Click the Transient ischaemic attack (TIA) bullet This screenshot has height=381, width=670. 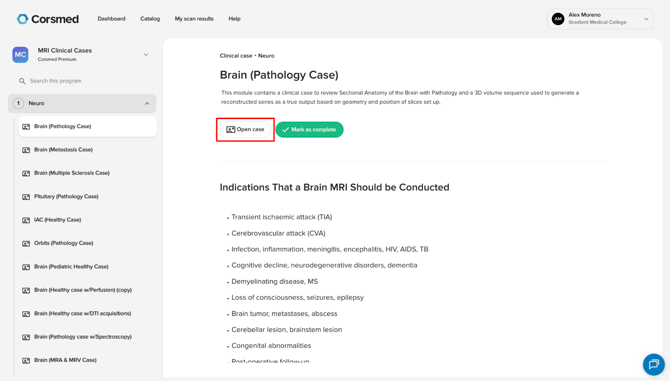(x=282, y=217)
